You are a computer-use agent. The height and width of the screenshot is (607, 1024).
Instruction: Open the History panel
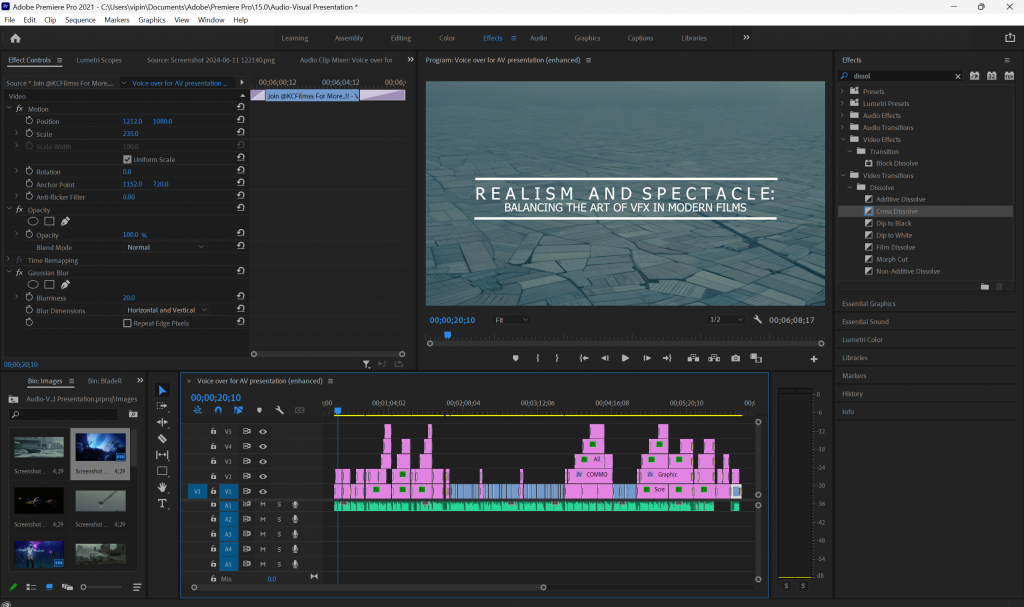pyautogui.click(x=852, y=394)
